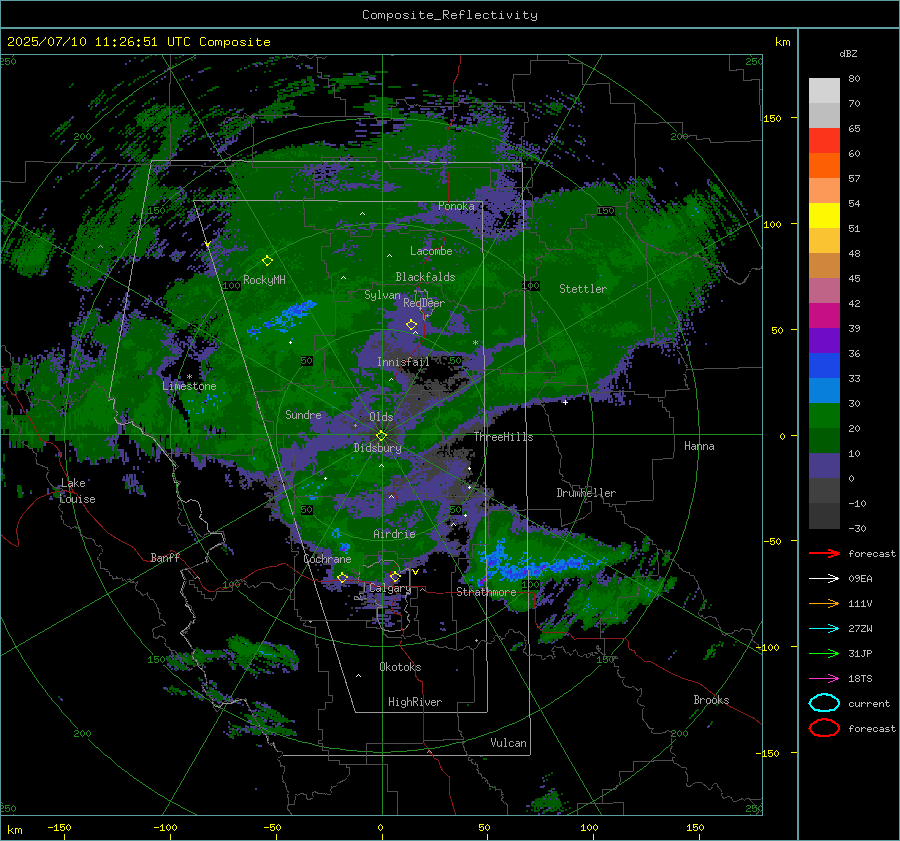Click the cyan current ellipse icon
This screenshot has width=900, height=841.
point(824,703)
